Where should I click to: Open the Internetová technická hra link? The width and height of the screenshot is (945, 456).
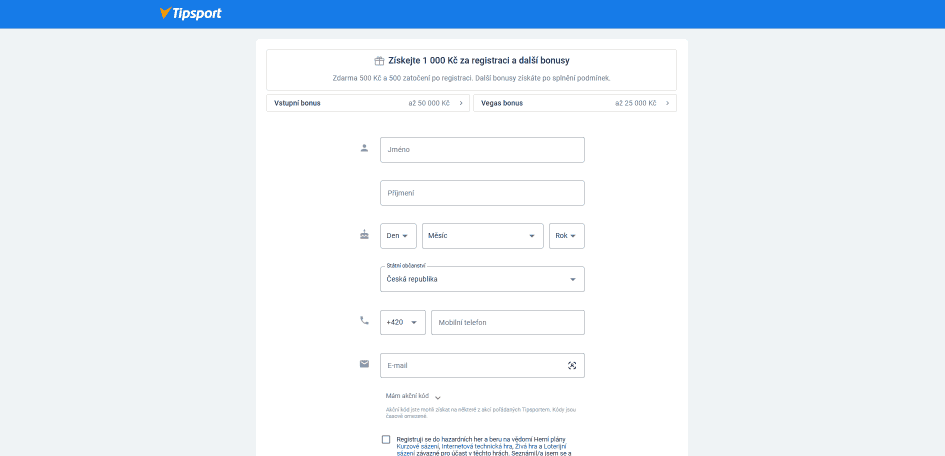[477, 446]
